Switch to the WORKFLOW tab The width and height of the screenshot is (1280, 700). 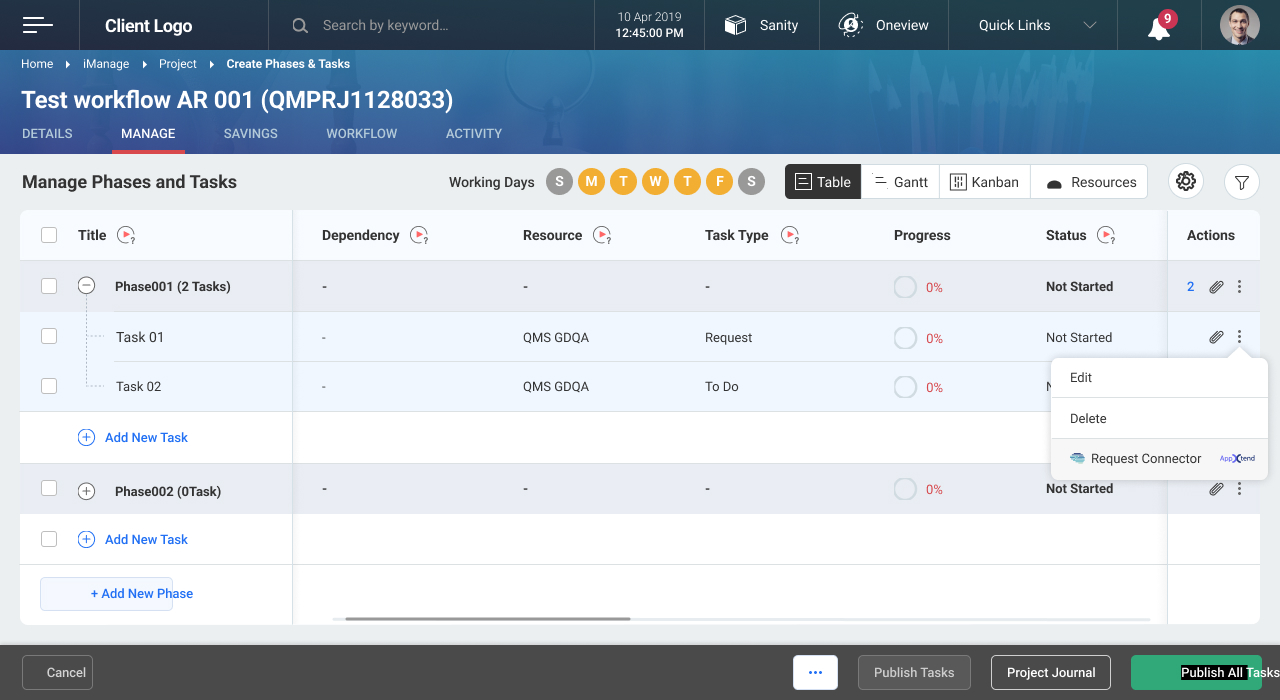click(x=361, y=133)
